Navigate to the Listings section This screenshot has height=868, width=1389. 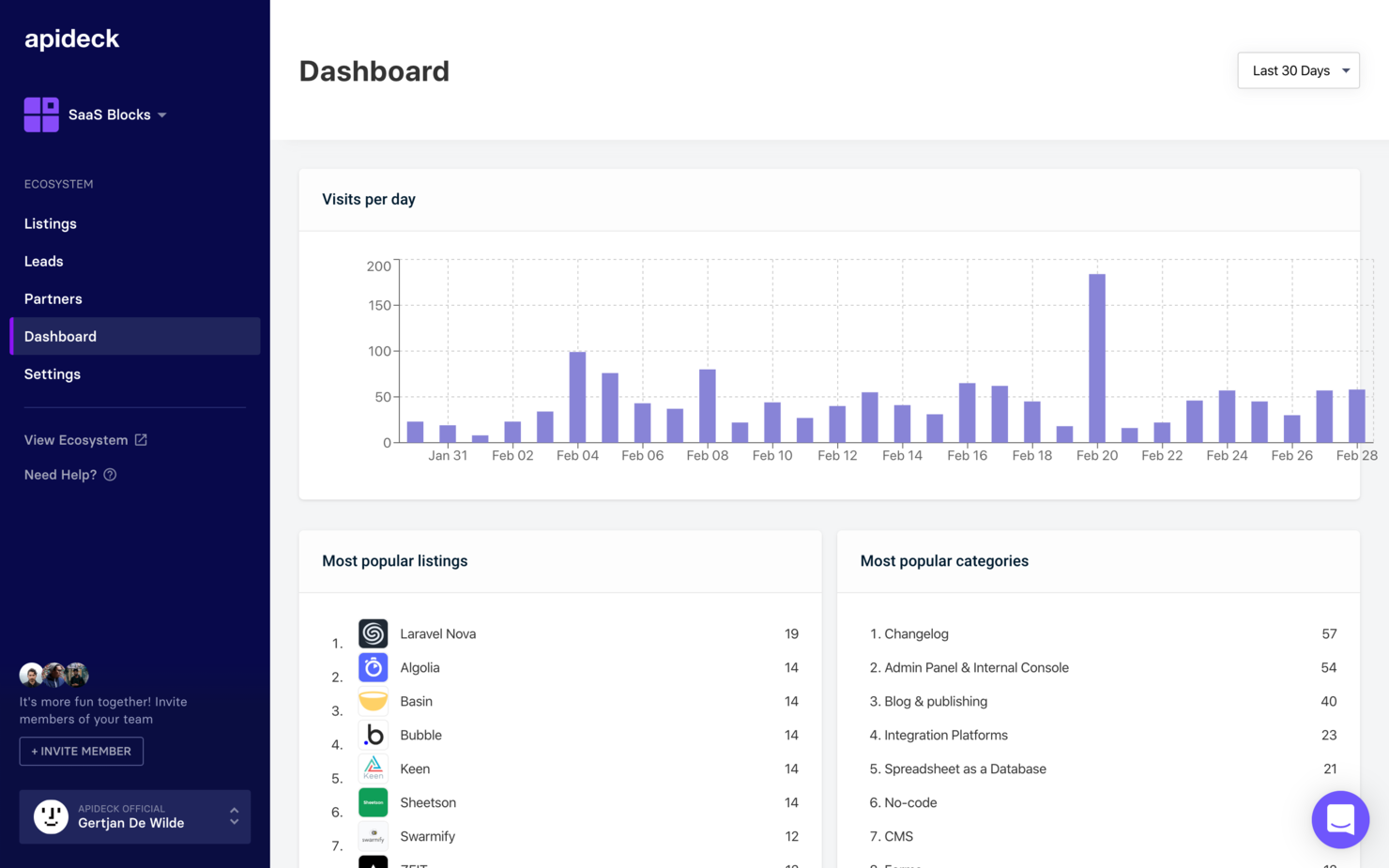point(50,223)
